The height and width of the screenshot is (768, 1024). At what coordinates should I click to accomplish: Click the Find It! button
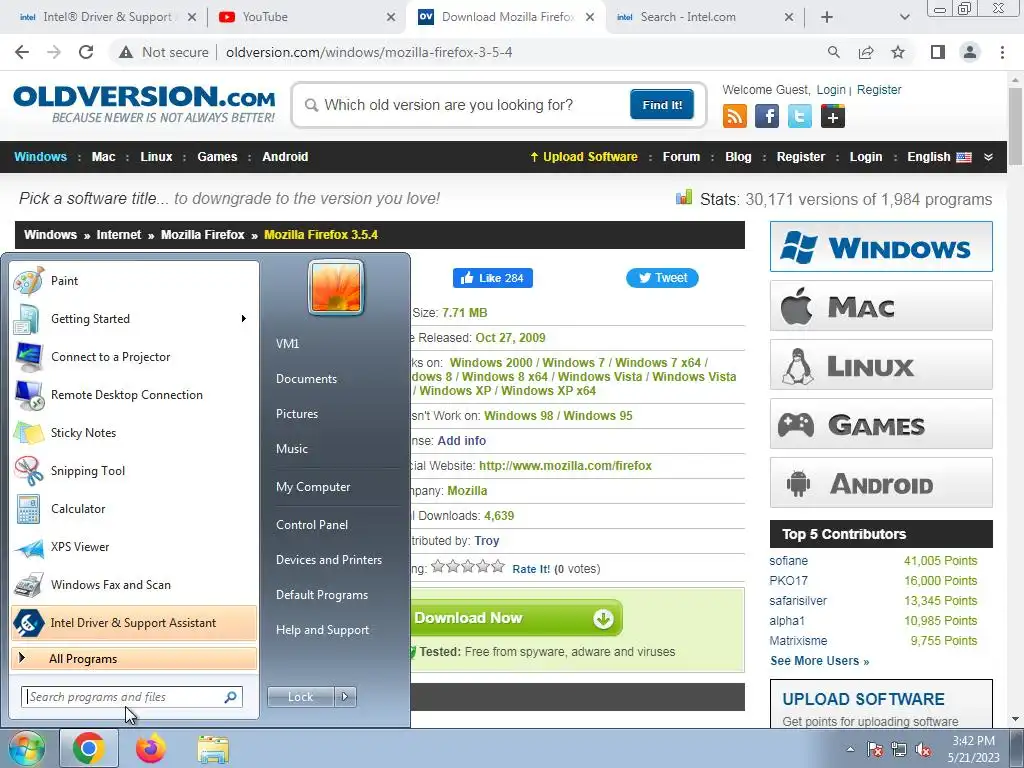click(x=662, y=104)
